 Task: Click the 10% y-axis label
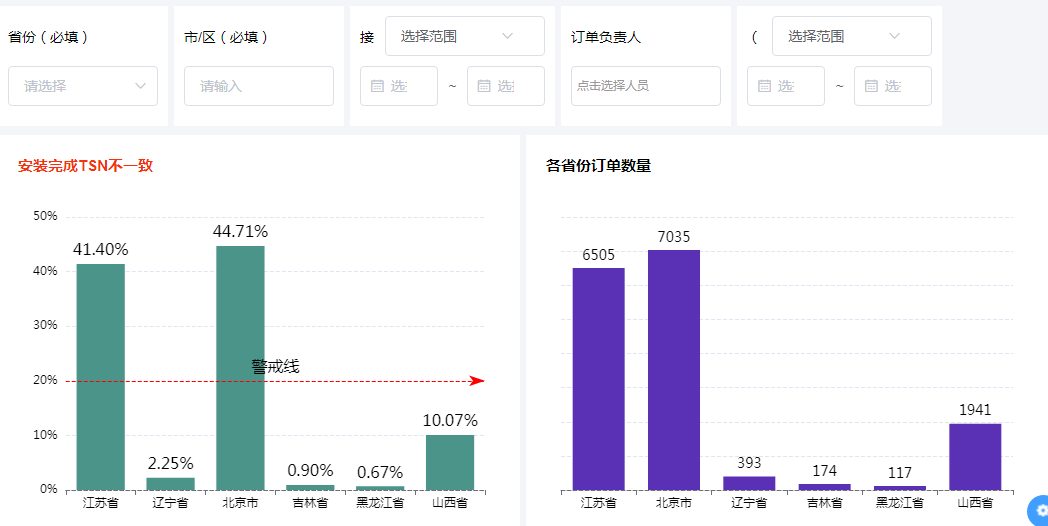pos(45,435)
